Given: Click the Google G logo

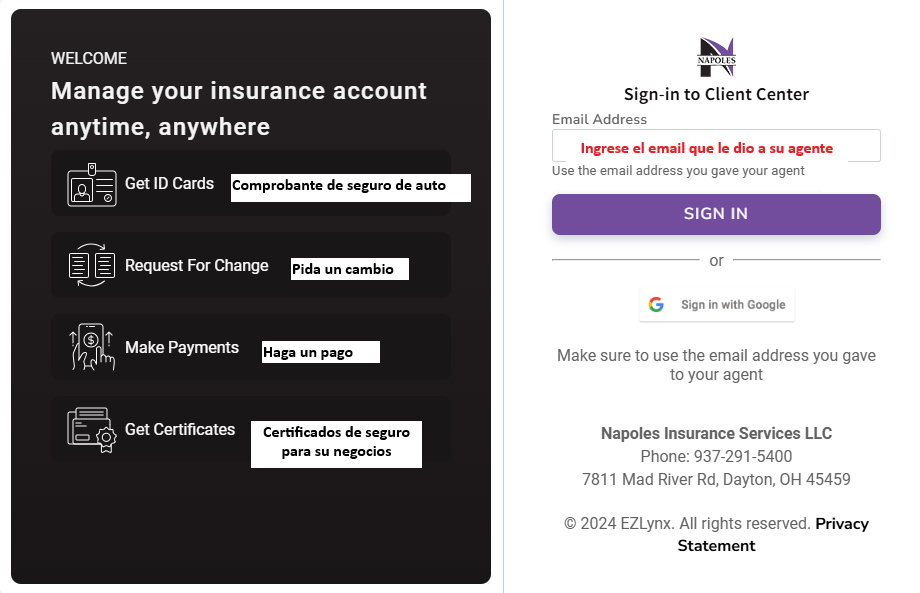Looking at the screenshot, I should pos(656,304).
